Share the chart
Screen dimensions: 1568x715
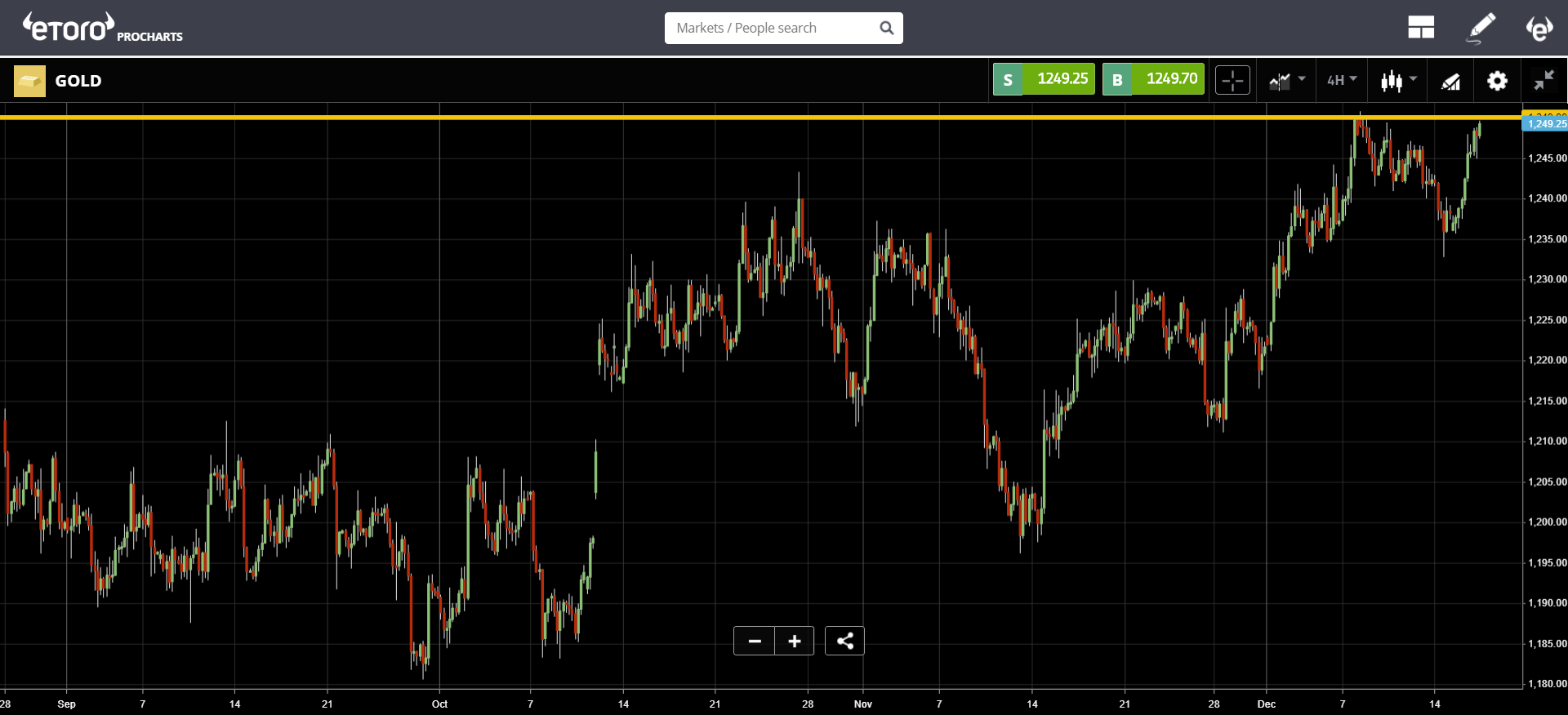845,641
